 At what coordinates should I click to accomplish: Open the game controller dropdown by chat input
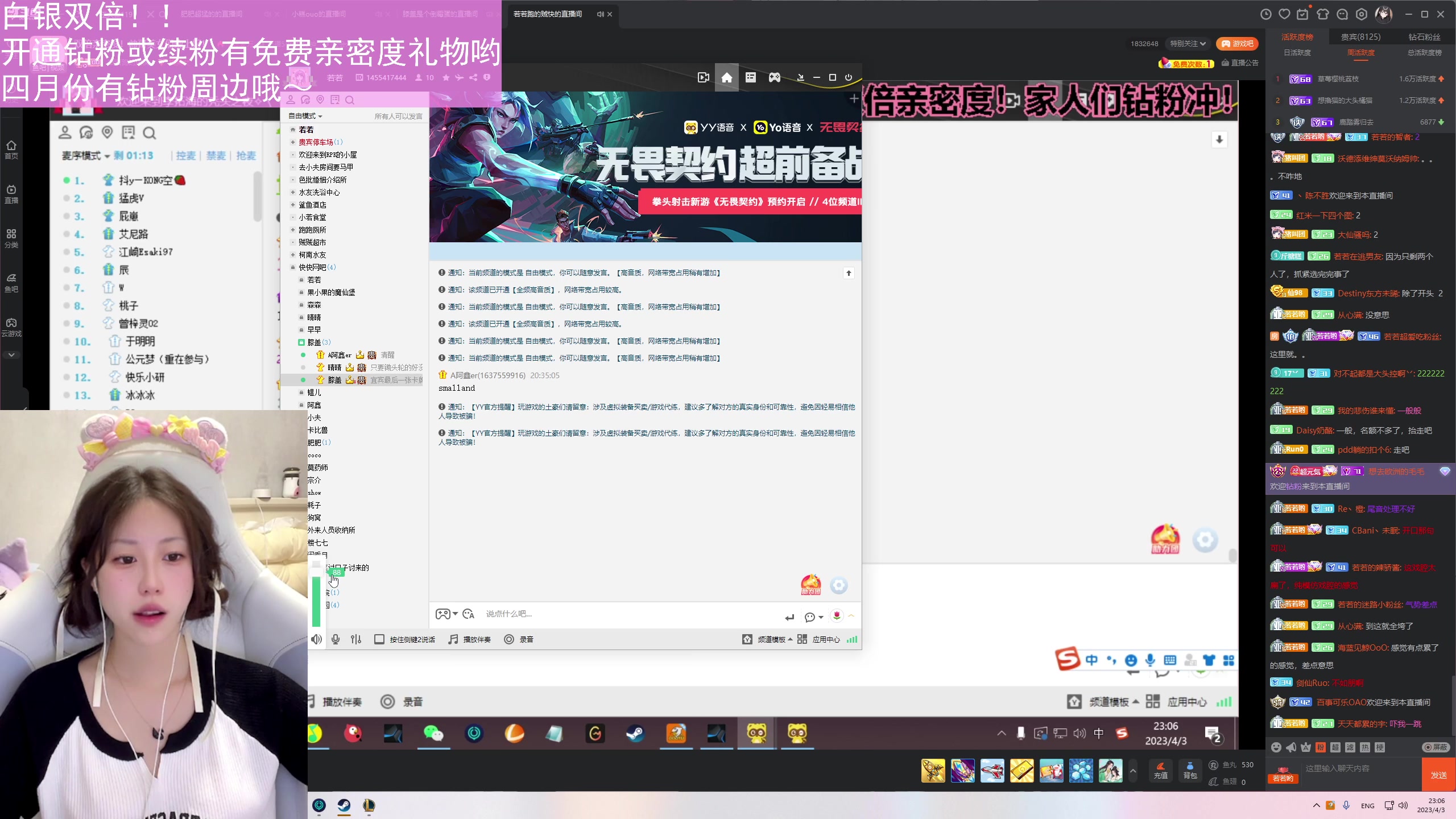pyautogui.click(x=446, y=614)
